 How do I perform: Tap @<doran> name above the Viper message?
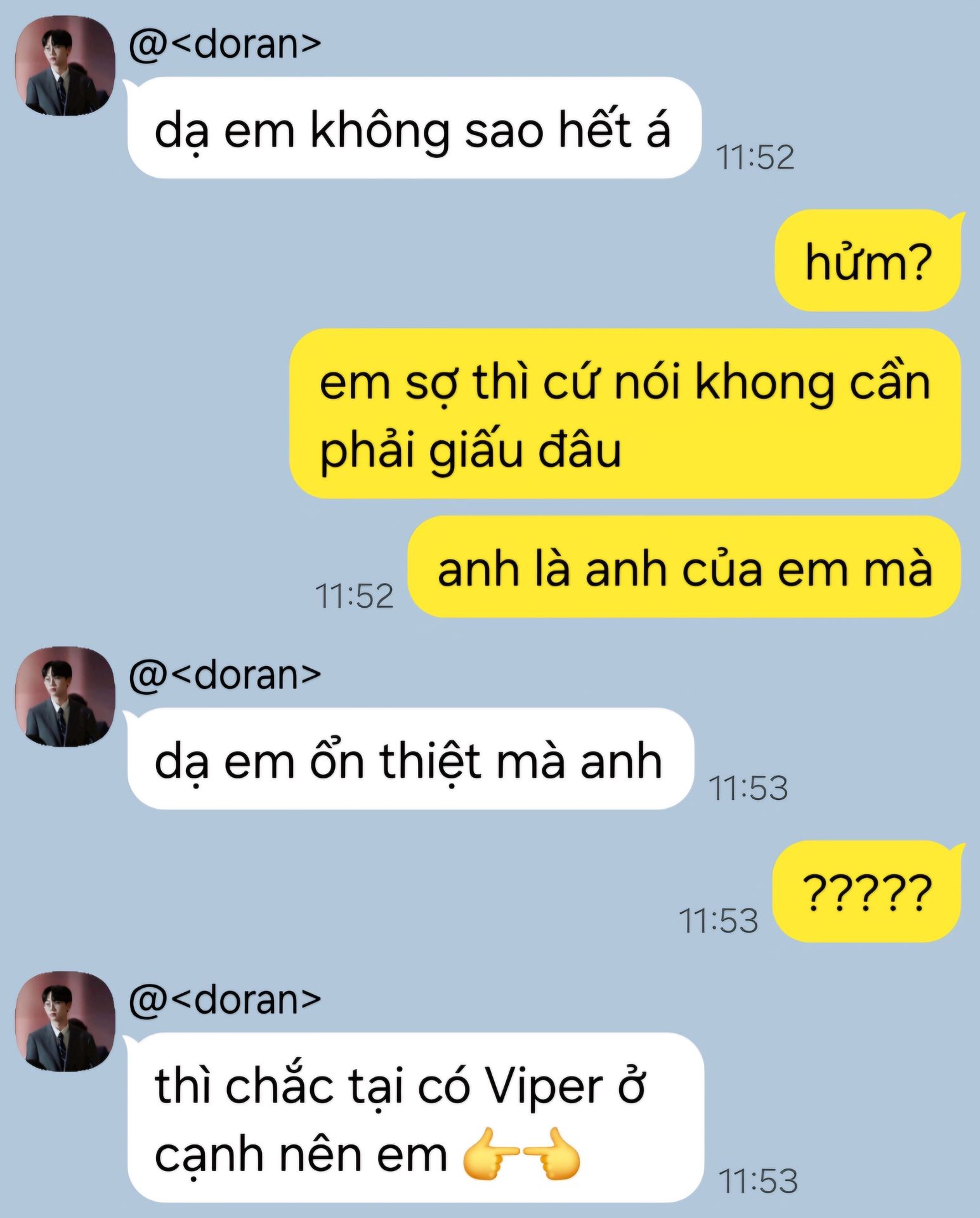pyautogui.click(x=225, y=1000)
